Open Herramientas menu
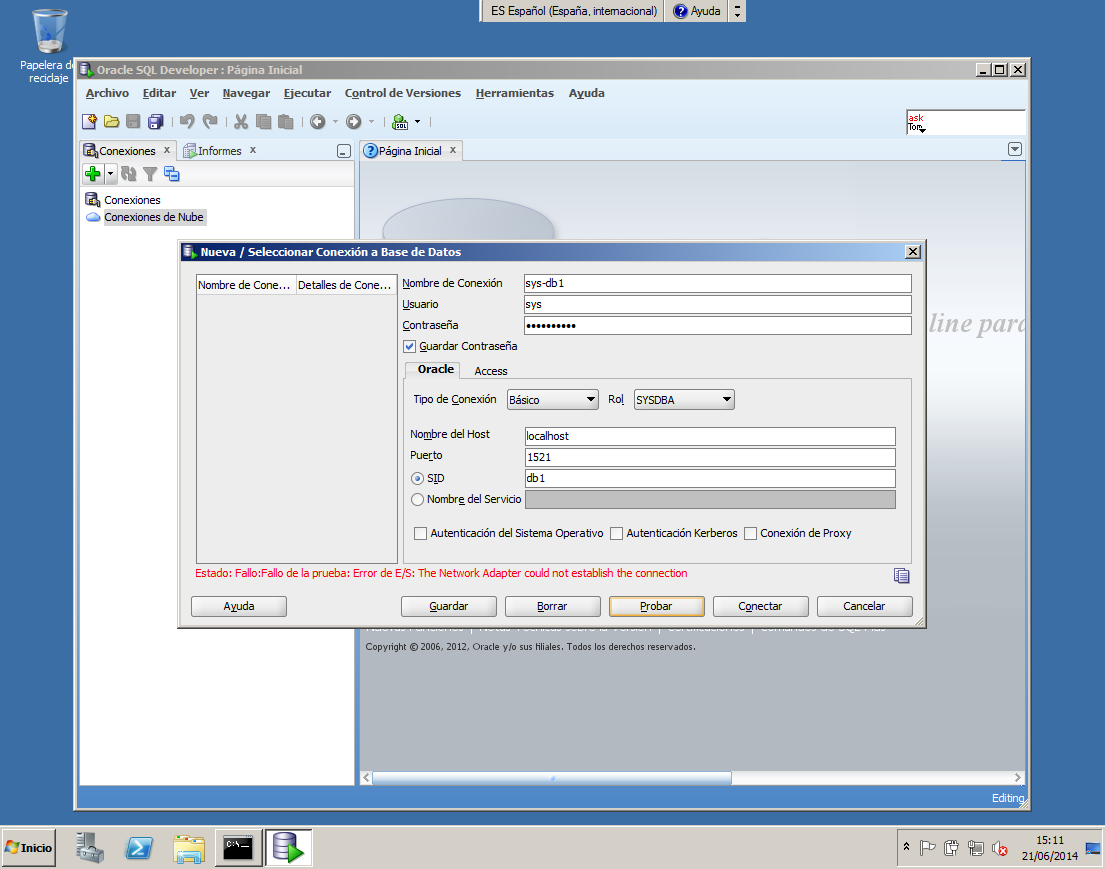This screenshot has width=1105, height=869. point(514,93)
